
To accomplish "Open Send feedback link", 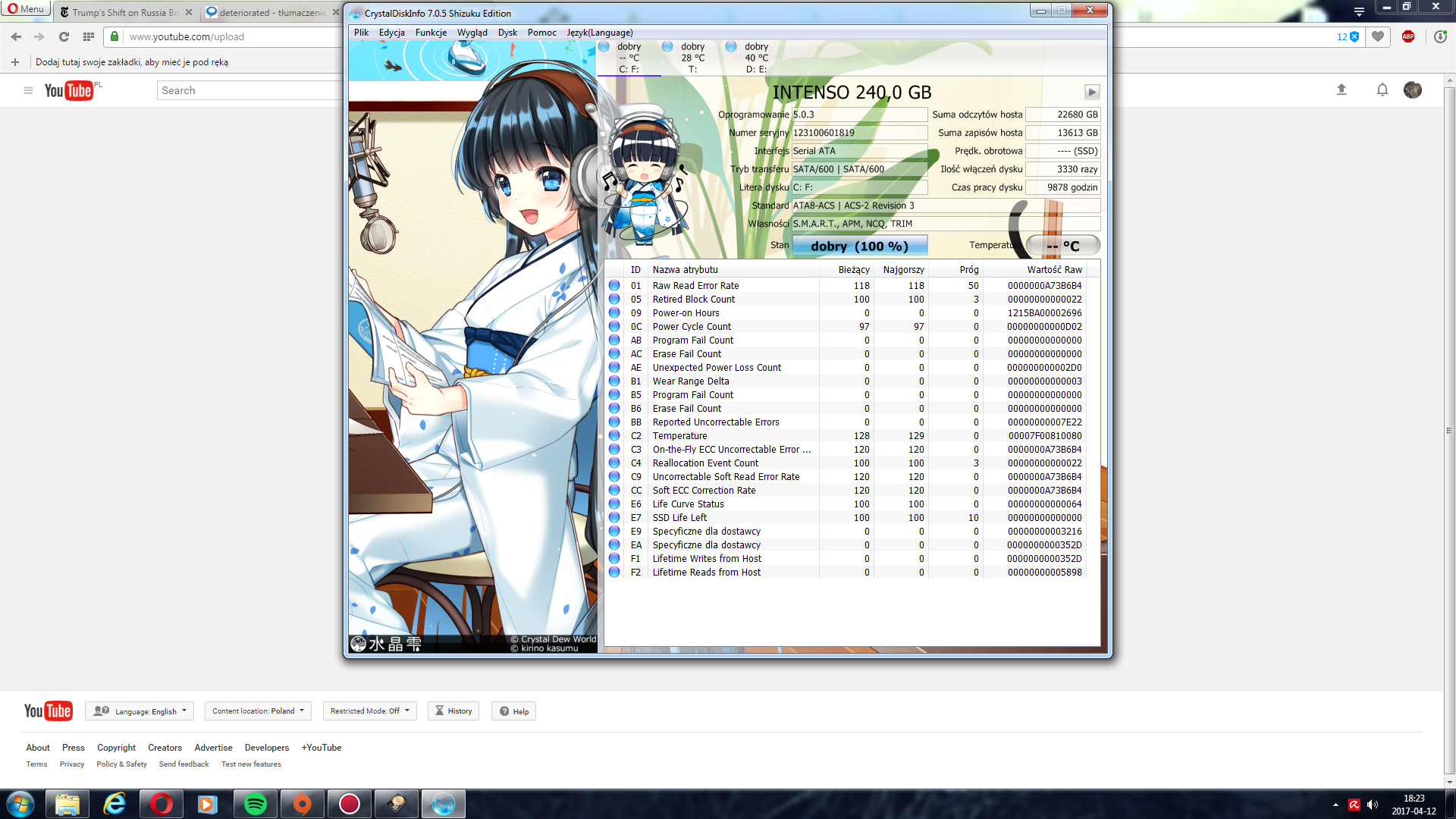I will tap(184, 764).
